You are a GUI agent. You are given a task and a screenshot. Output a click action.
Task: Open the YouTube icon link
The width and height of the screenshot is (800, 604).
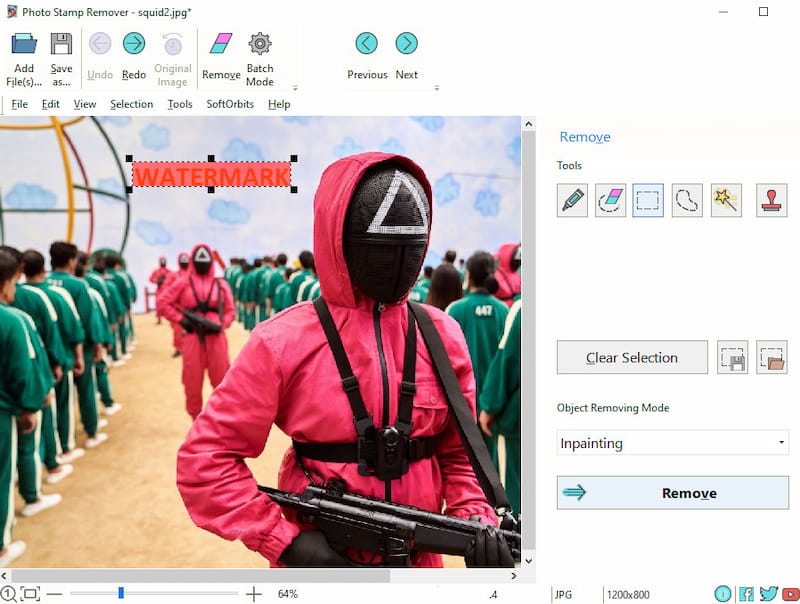791,594
